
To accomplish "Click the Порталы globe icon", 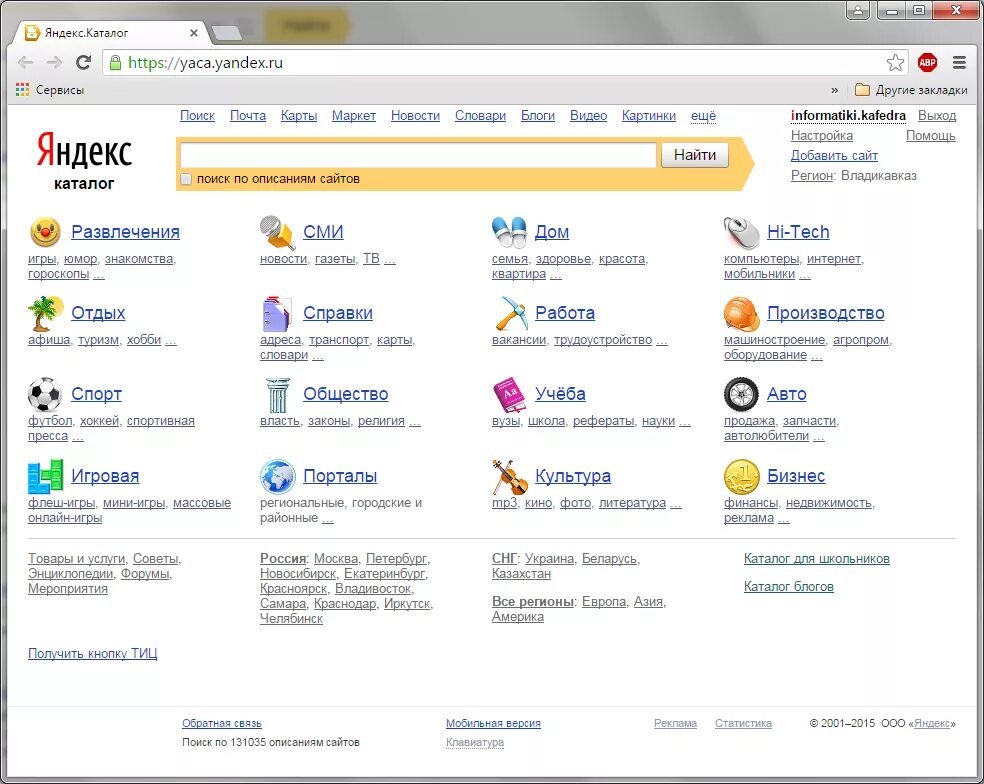I will click(x=277, y=476).
